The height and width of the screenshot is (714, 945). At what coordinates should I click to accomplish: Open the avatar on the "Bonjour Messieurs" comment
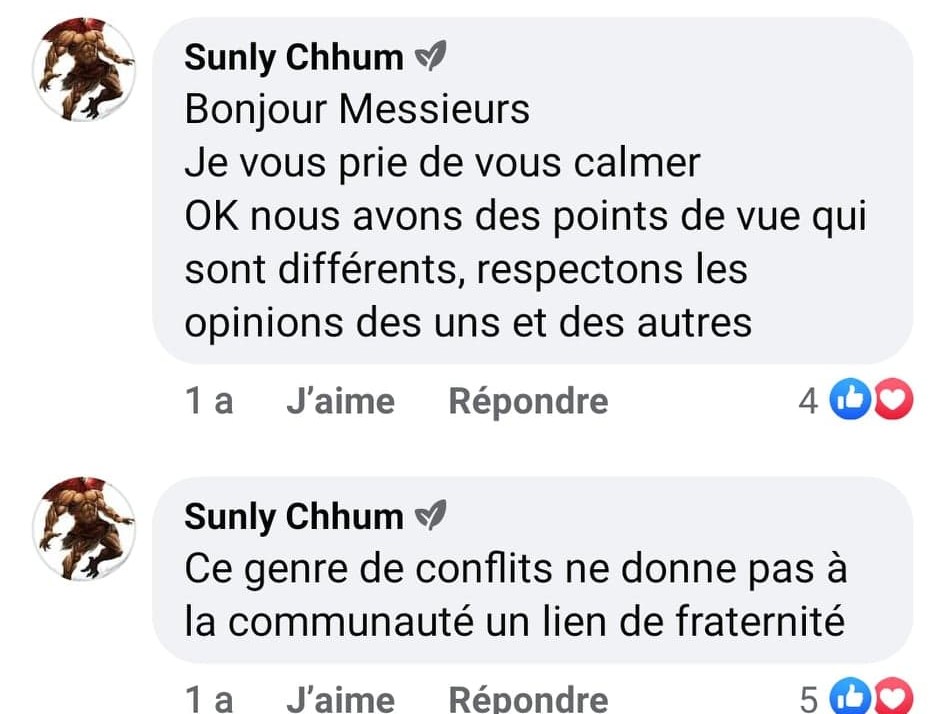(84, 69)
